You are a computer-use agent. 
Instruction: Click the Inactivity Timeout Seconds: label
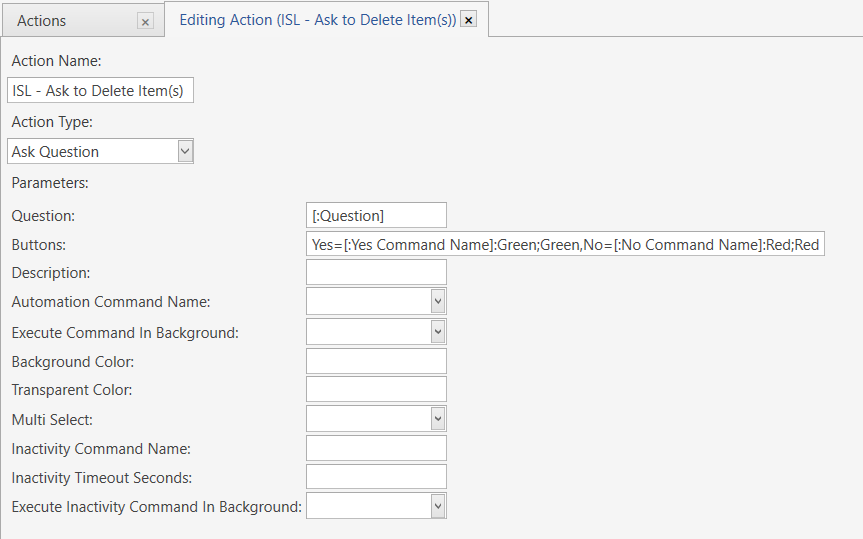tap(102, 478)
